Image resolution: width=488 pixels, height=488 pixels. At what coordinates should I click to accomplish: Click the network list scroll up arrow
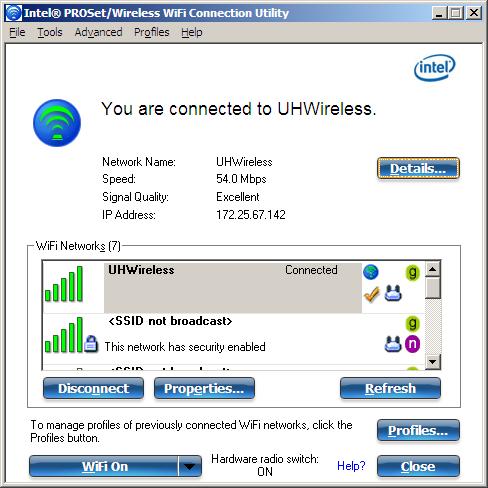click(x=433, y=269)
